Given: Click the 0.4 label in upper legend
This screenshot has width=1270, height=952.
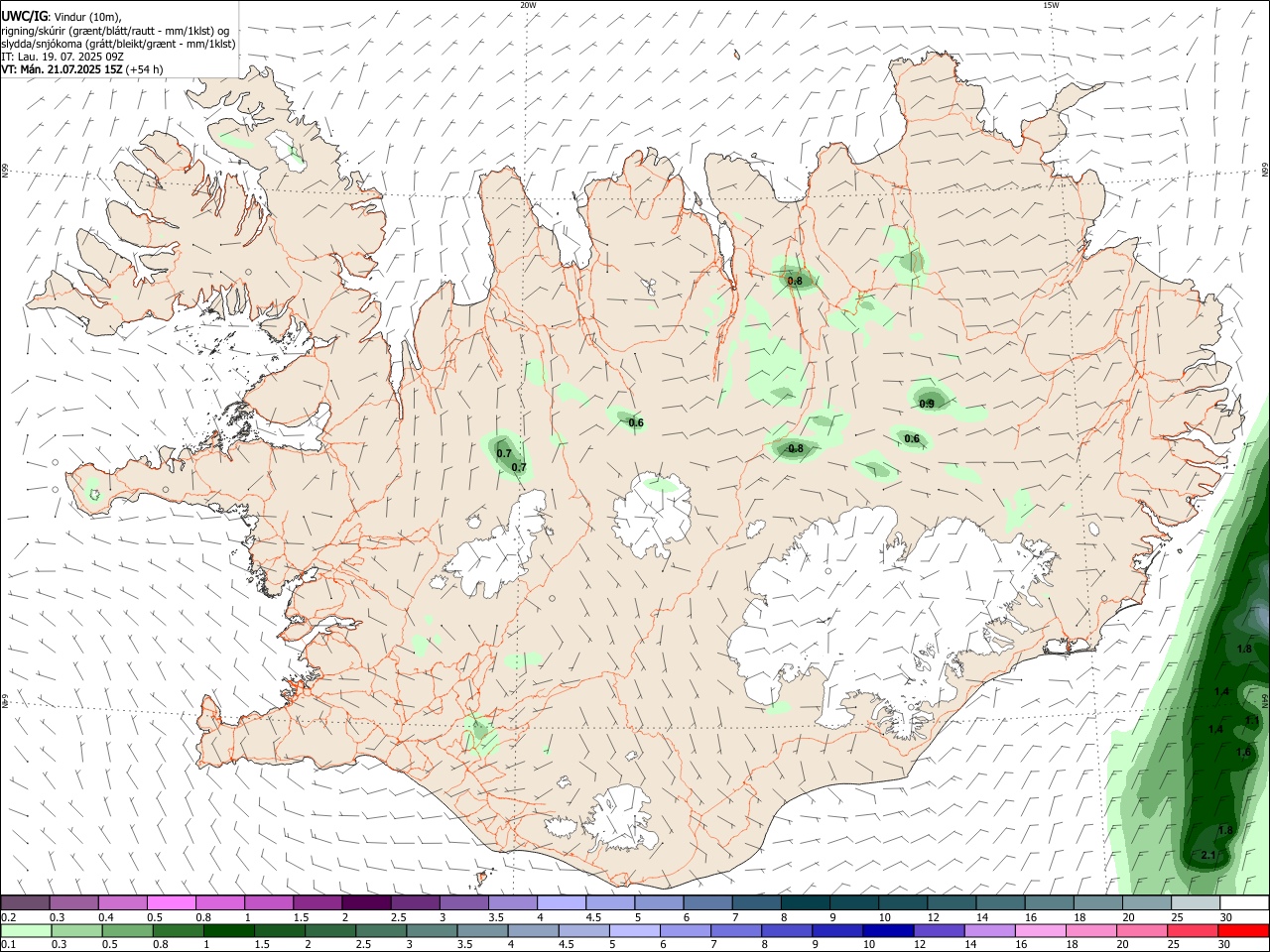Looking at the screenshot, I should click(x=106, y=917).
